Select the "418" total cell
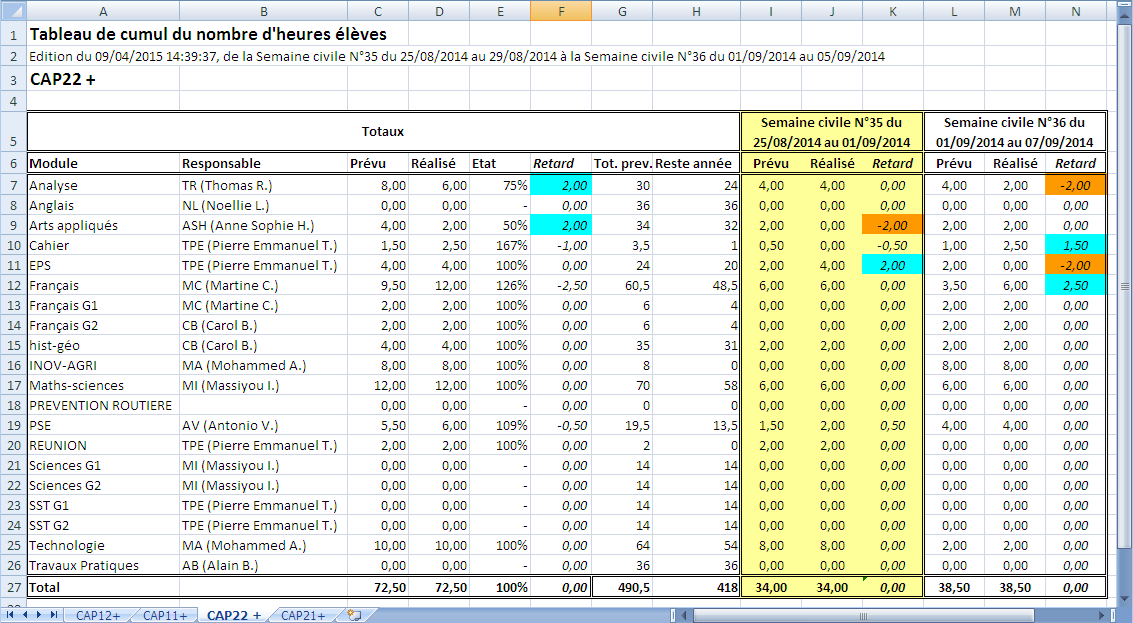 click(696, 588)
